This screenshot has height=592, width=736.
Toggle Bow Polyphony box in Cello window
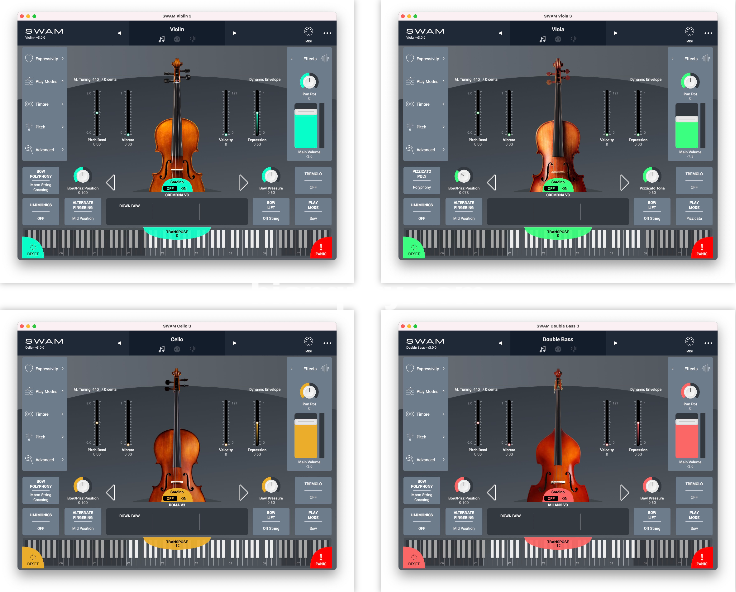coord(41,490)
